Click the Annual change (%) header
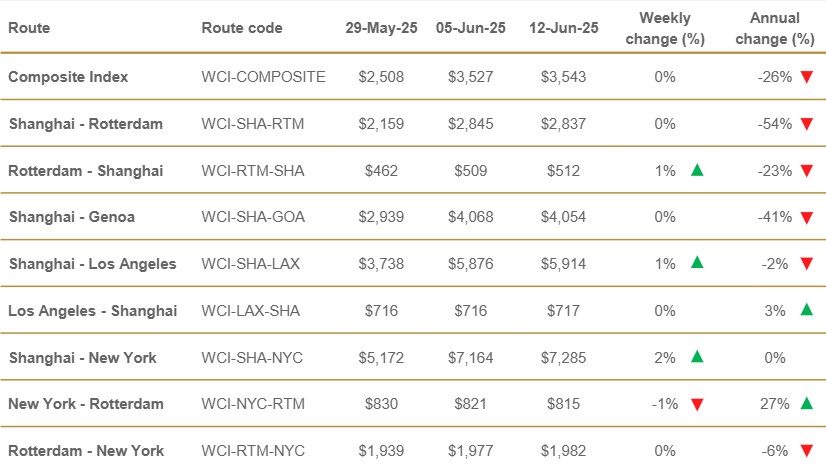 click(x=774, y=28)
